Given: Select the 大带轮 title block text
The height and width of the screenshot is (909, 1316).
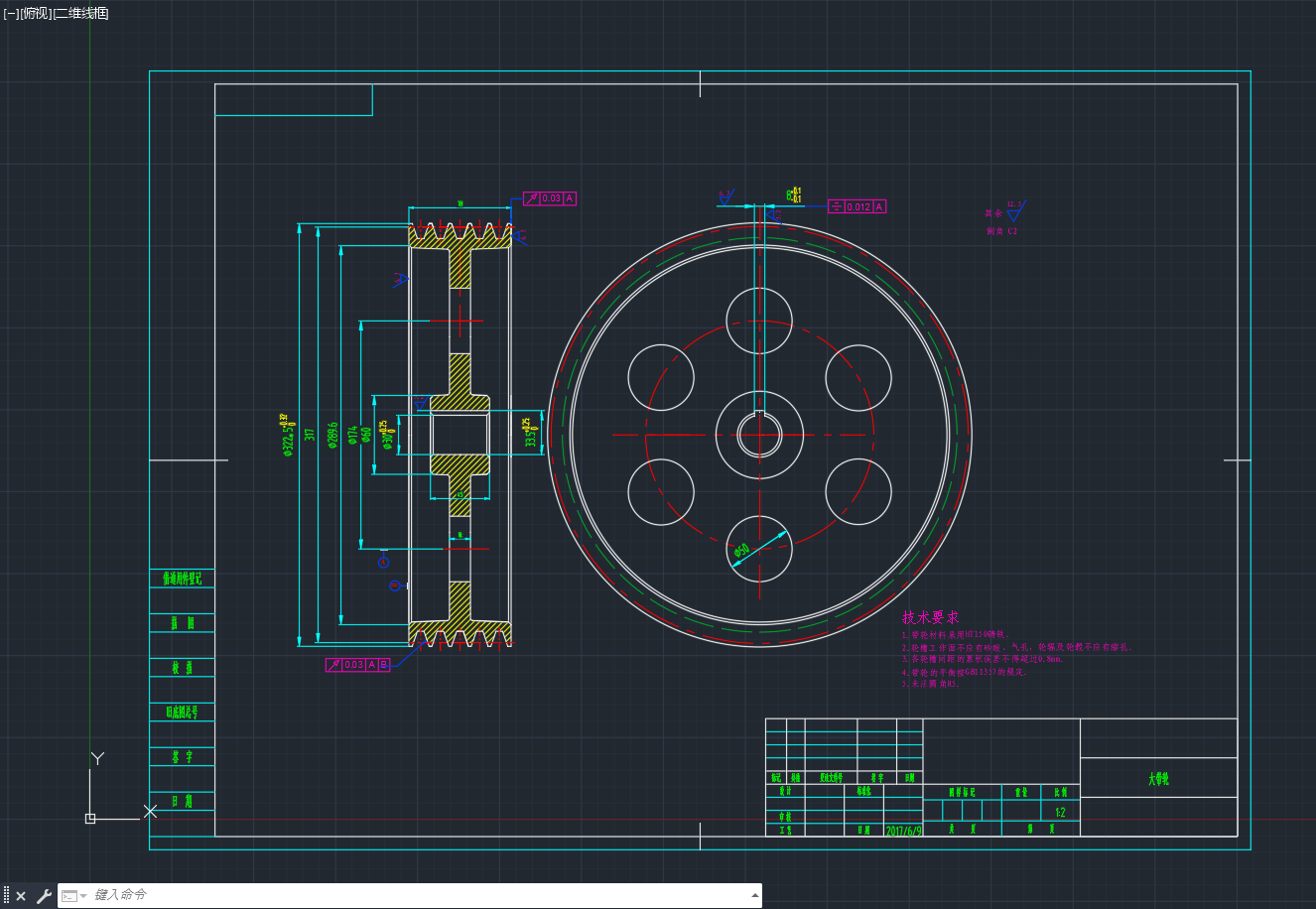Looking at the screenshot, I should pos(1158,779).
